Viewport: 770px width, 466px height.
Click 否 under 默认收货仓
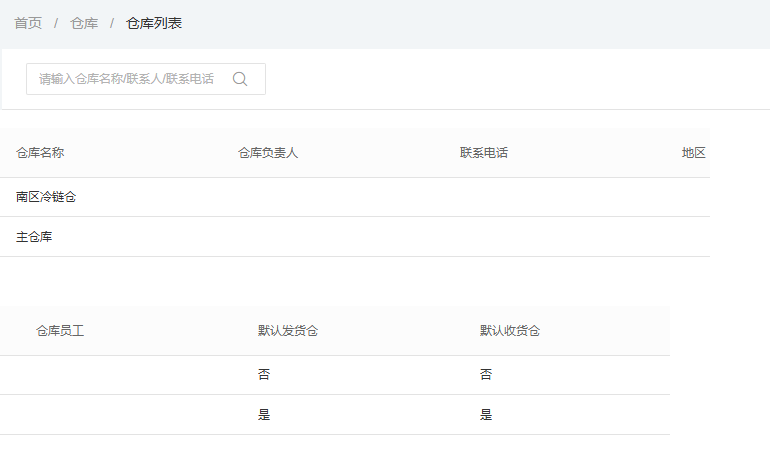coord(486,375)
